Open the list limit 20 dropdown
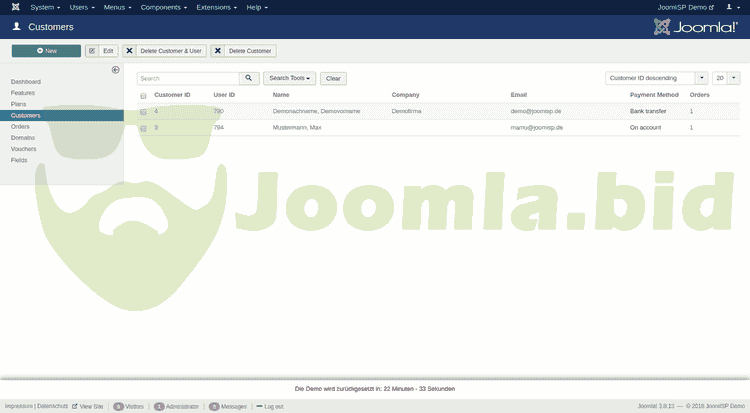The image size is (750, 413). [726, 78]
